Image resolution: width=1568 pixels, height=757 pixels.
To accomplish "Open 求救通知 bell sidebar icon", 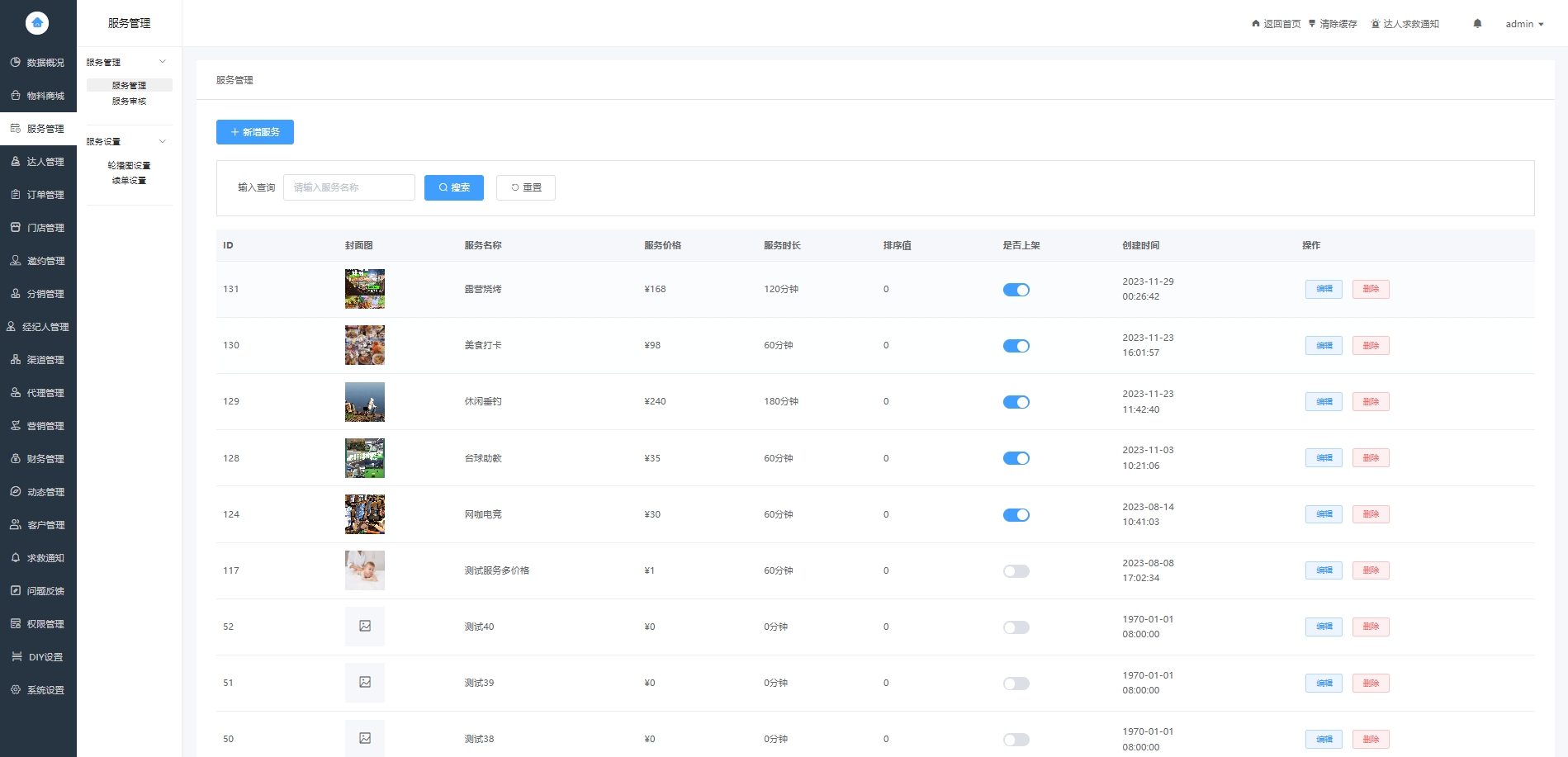I will [x=16, y=558].
